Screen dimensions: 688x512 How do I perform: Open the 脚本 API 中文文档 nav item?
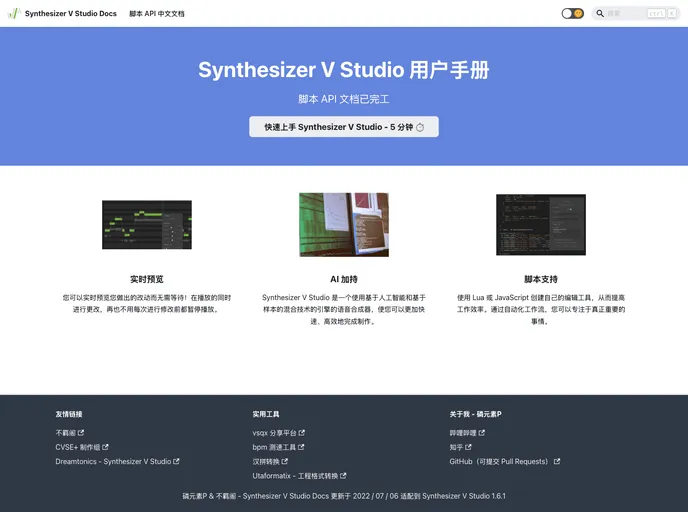point(157,14)
